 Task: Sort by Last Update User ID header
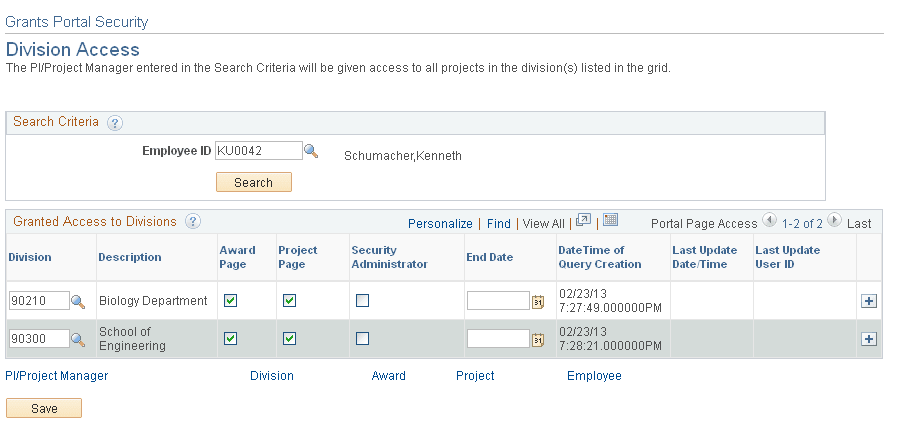point(788,257)
